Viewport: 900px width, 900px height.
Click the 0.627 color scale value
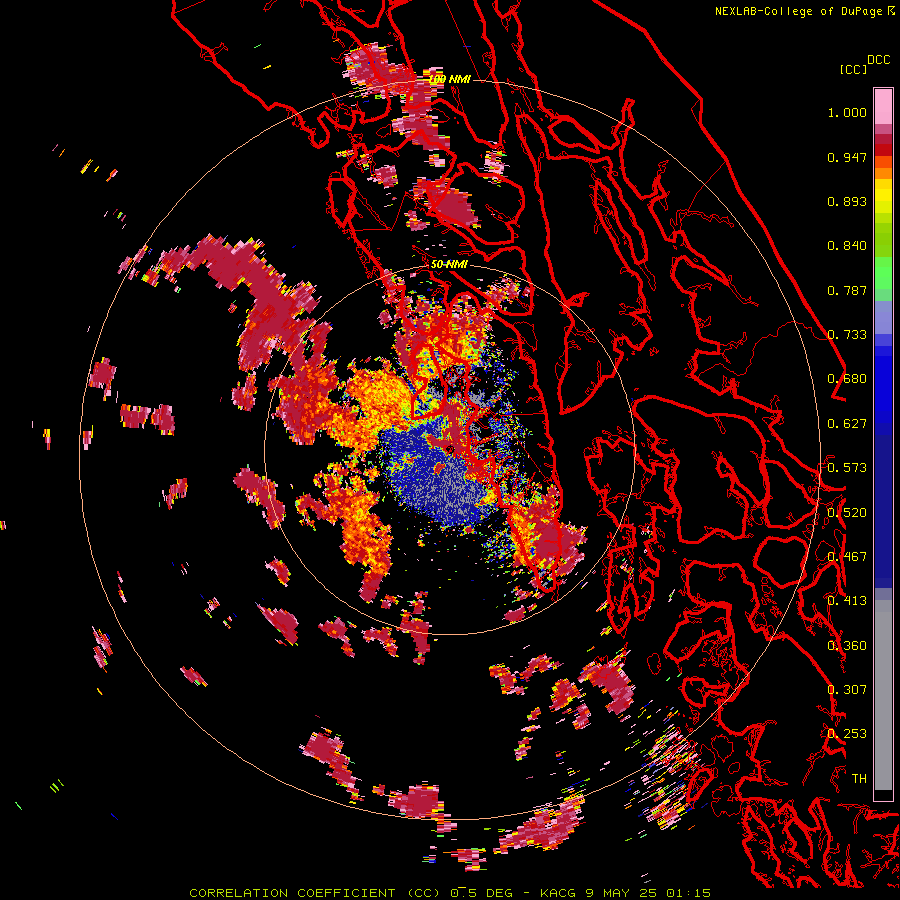tap(847, 424)
